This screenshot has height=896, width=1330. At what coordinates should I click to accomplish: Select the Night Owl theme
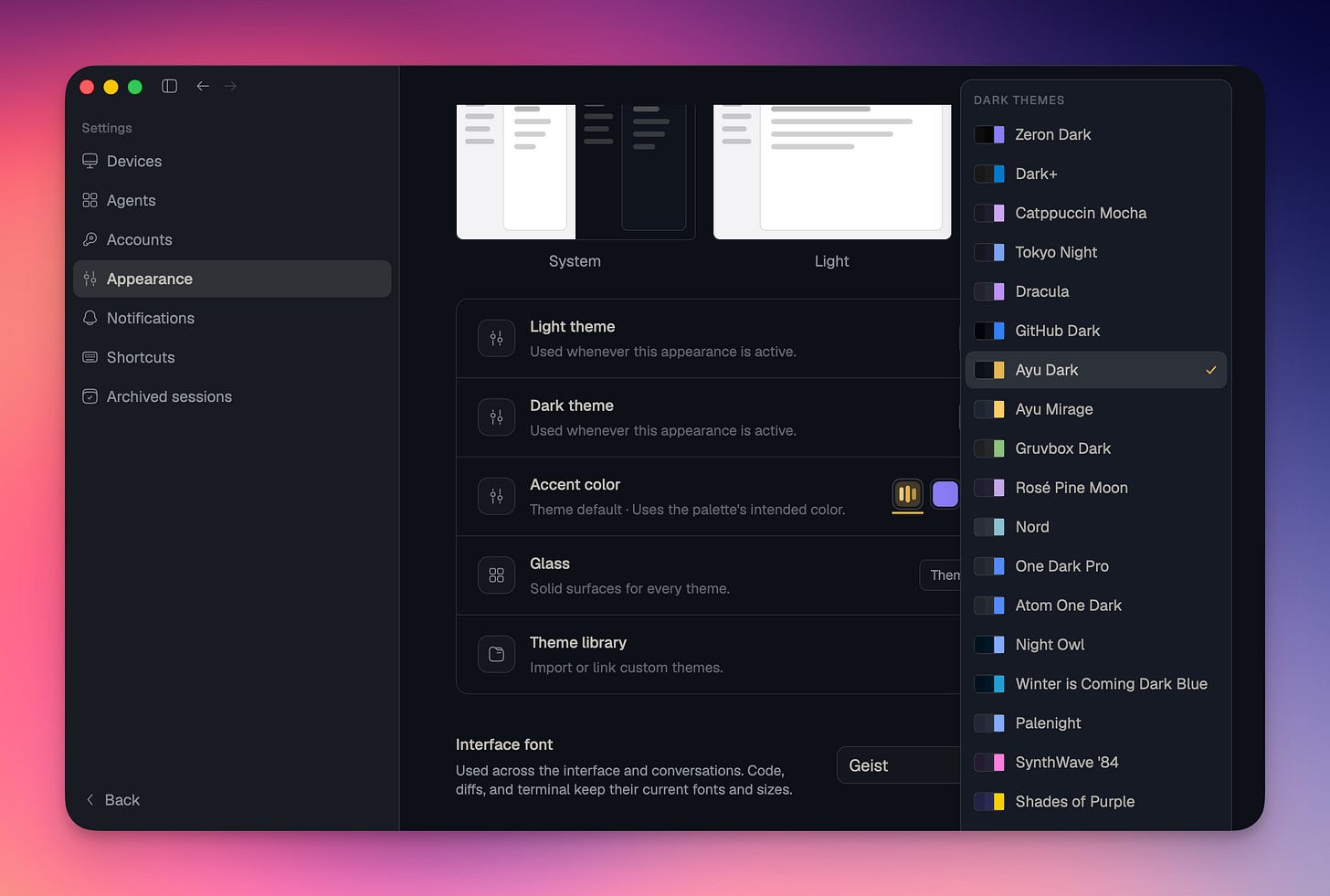(1096, 645)
